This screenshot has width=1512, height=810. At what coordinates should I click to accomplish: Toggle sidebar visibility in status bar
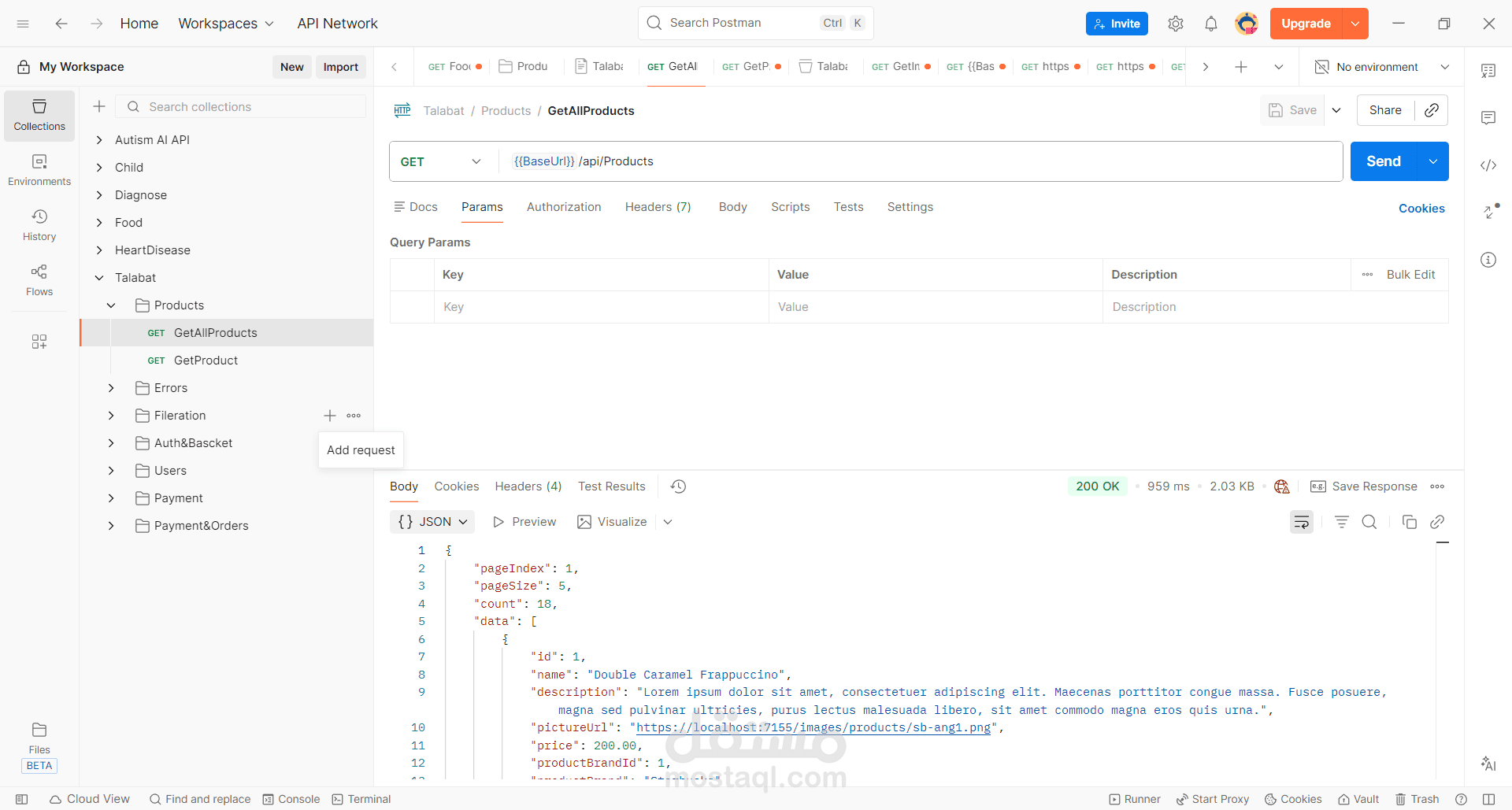coord(22,799)
